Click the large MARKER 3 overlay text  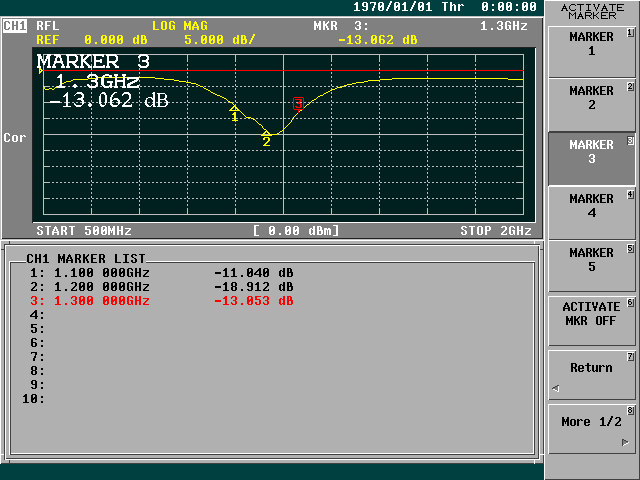(x=93, y=62)
